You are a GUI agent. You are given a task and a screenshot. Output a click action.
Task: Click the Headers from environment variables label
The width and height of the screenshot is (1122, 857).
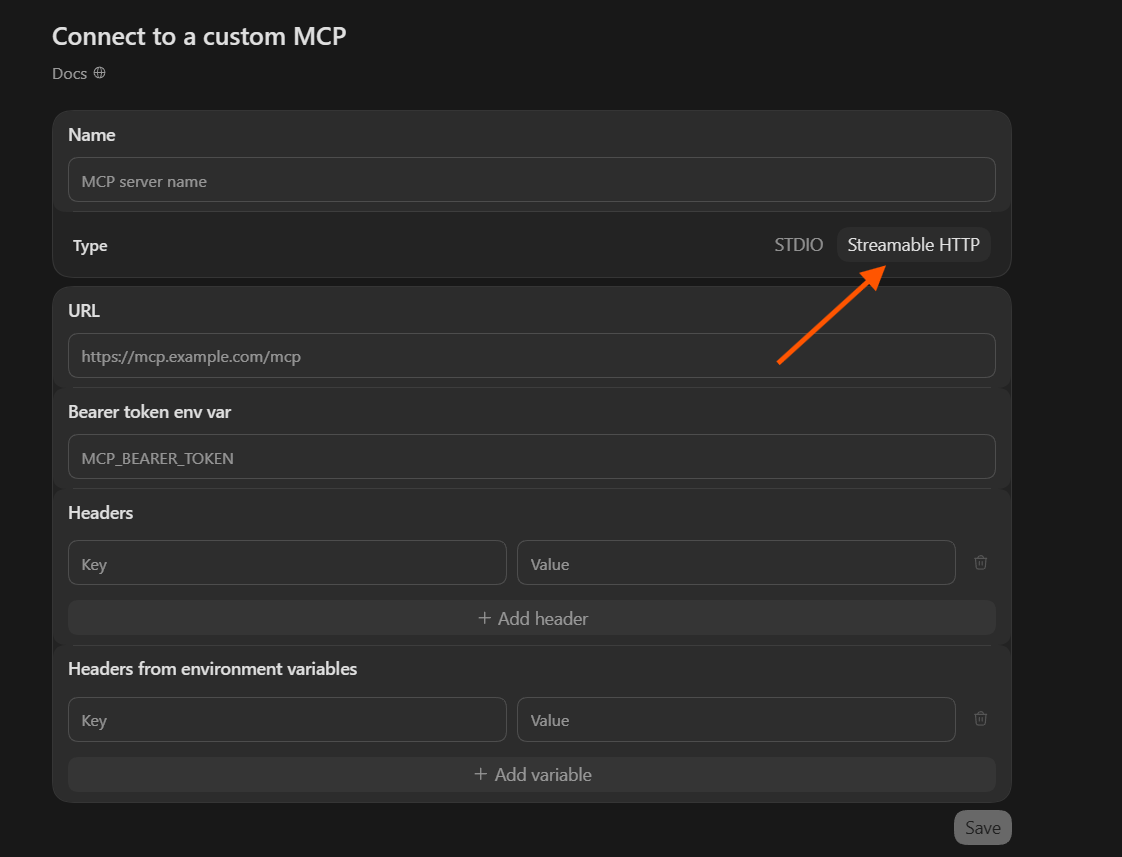pos(213,669)
